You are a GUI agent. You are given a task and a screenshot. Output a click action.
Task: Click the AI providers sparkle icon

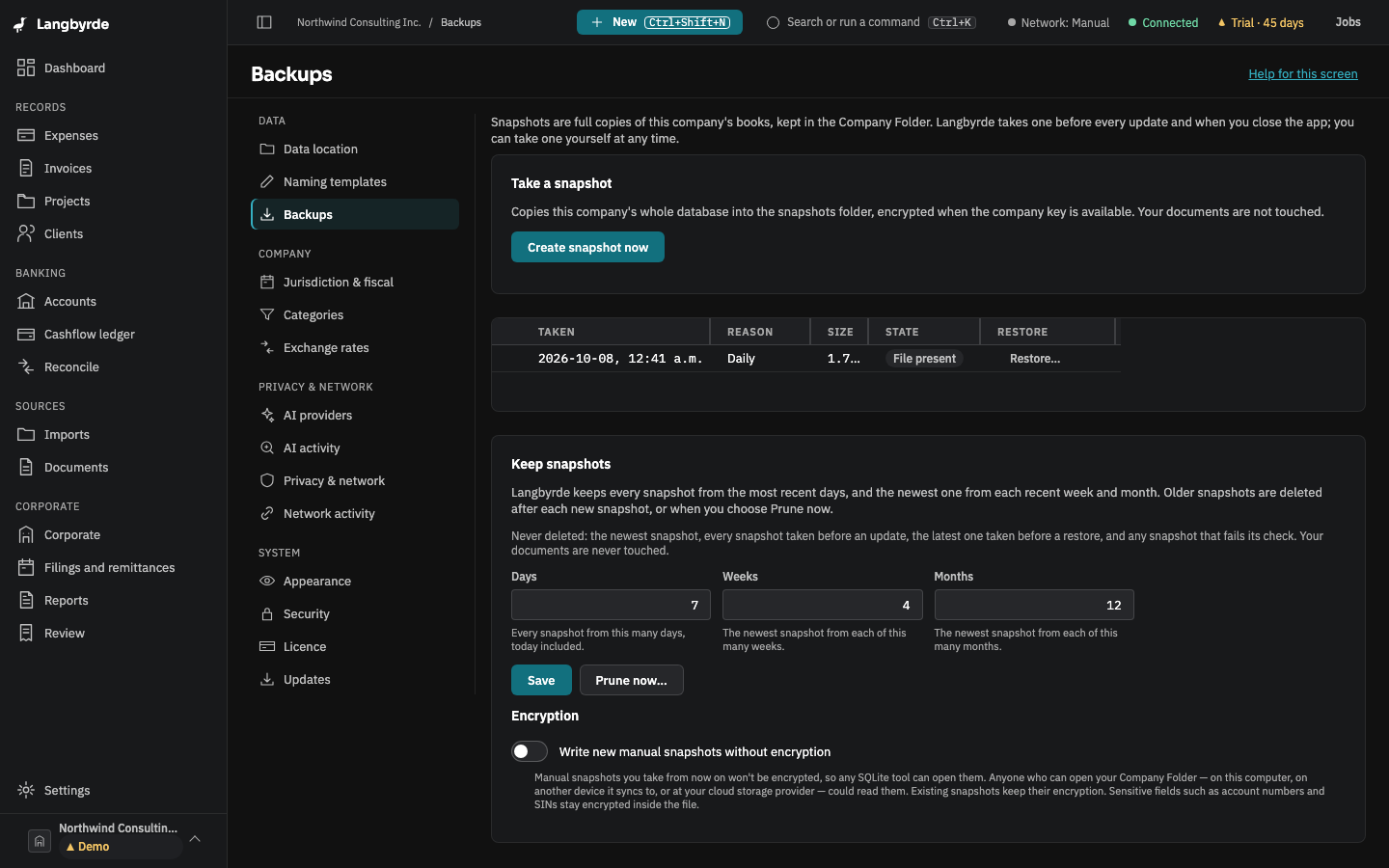pos(267,415)
